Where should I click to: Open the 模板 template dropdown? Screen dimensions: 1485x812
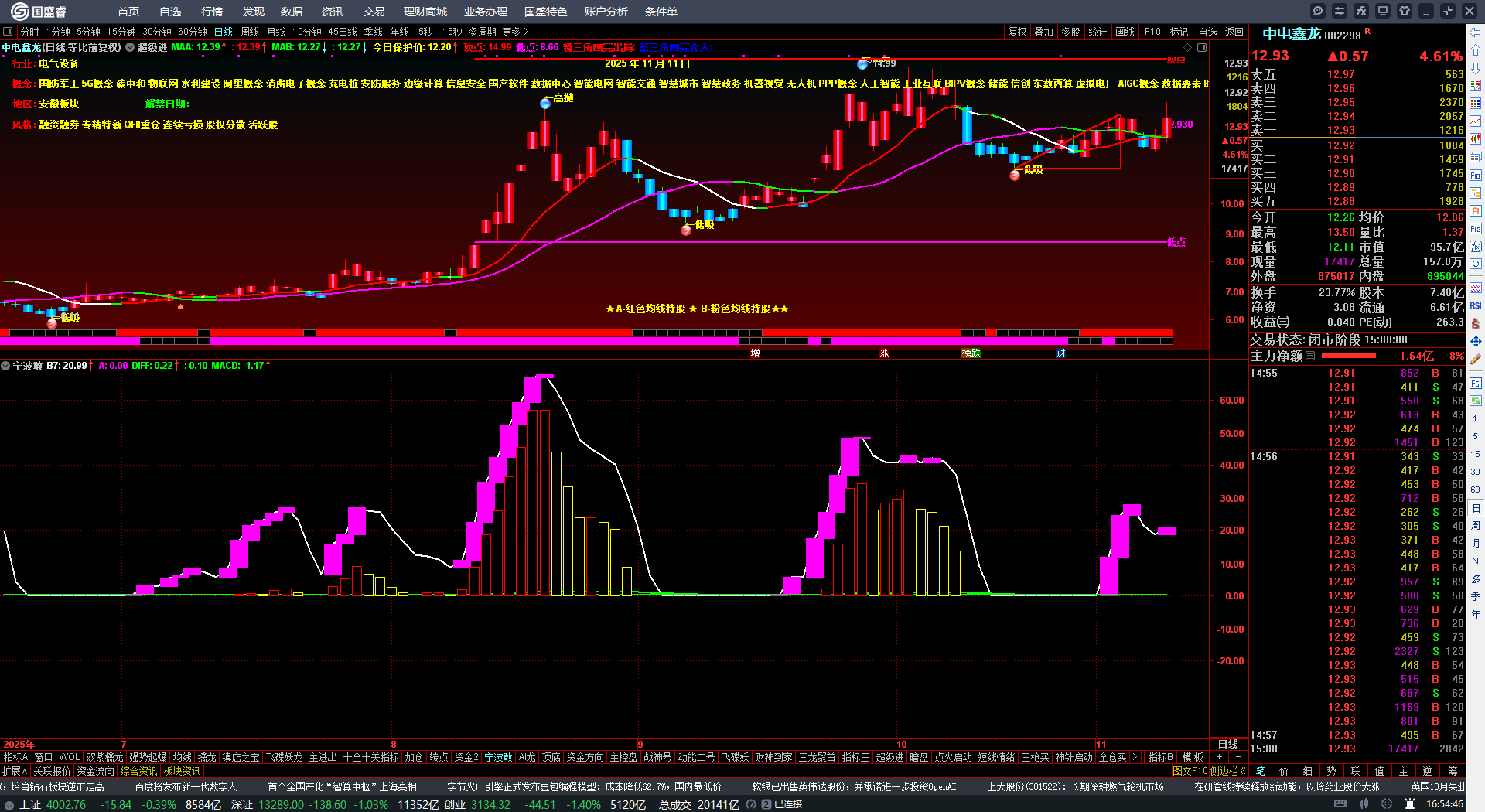coord(1193,757)
